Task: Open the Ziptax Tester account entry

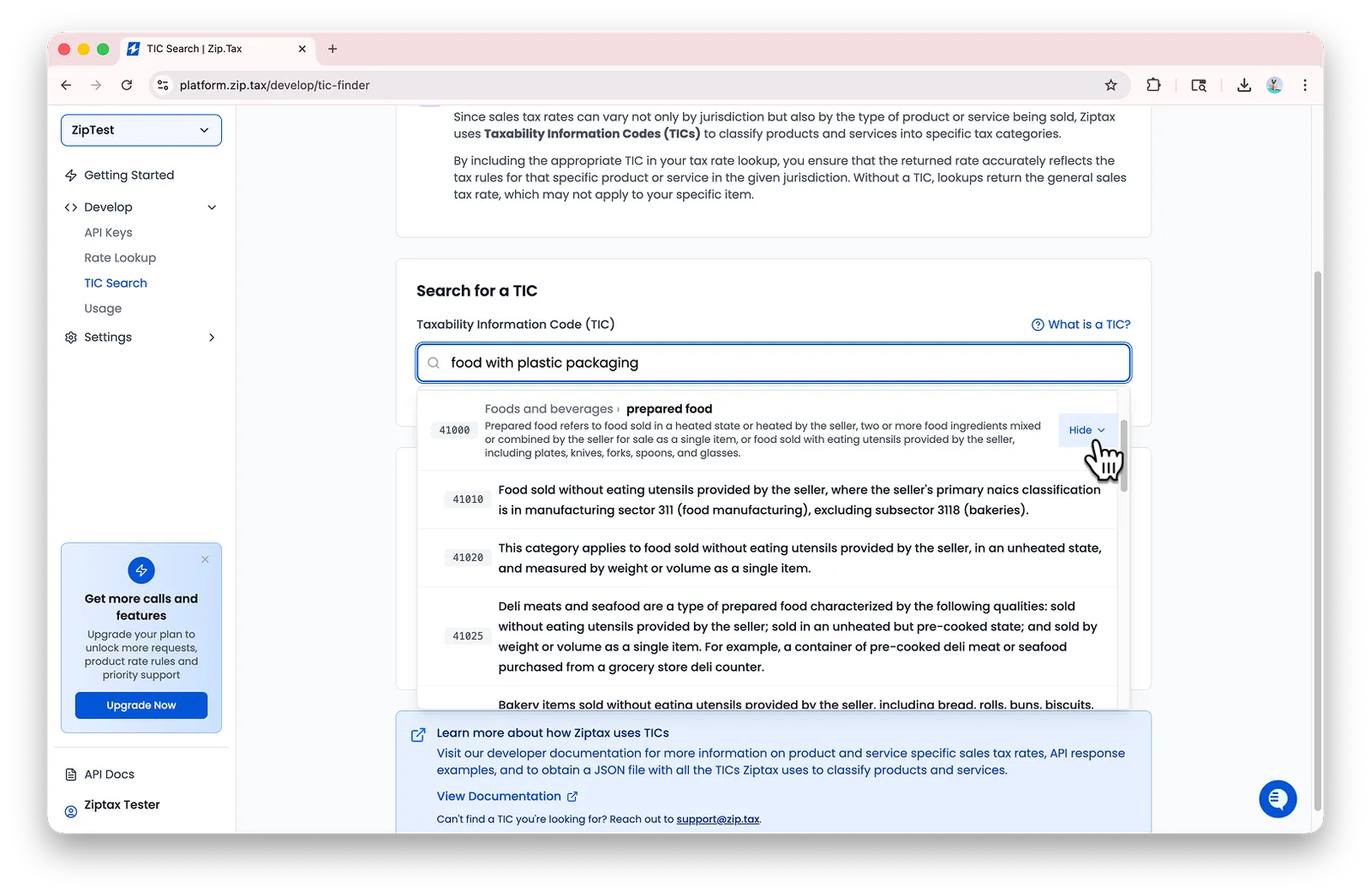Action: pyautogui.click(x=122, y=805)
